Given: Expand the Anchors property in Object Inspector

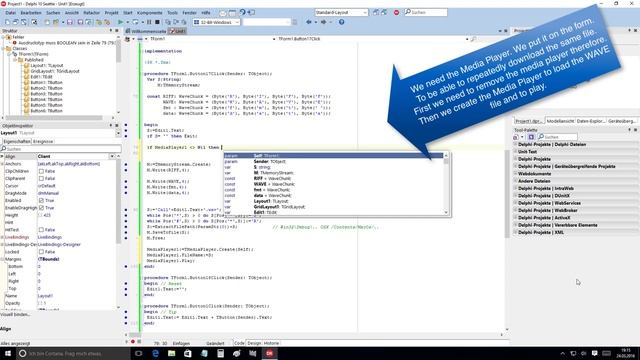Looking at the screenshot, I should point(2,164).
